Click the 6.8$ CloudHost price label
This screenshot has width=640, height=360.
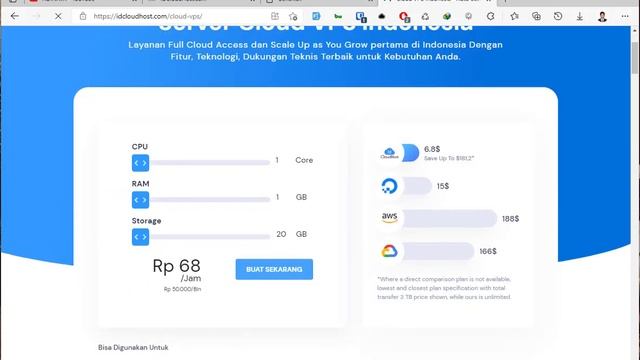432,149
